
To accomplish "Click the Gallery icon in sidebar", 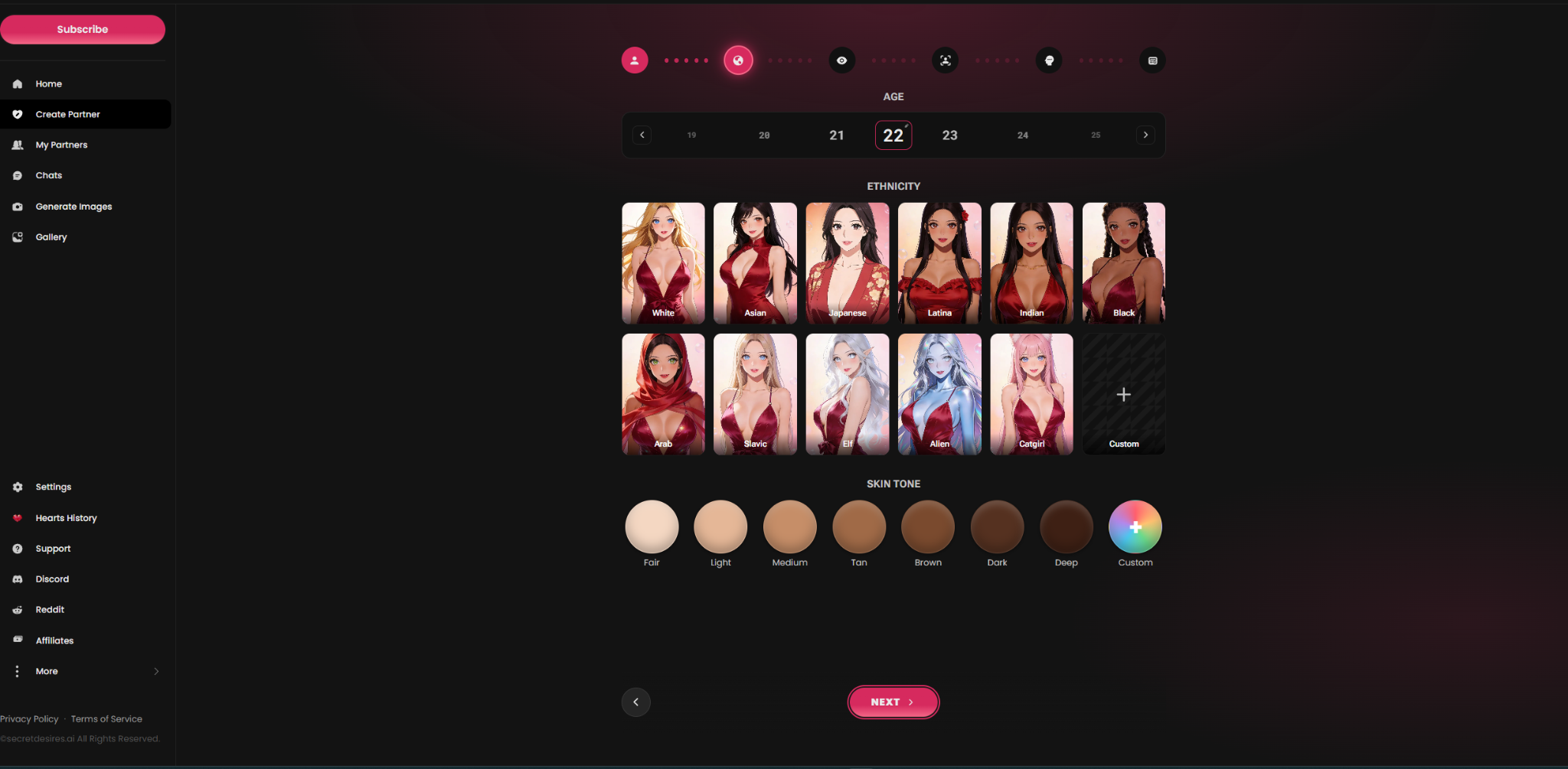I will 18,237.
